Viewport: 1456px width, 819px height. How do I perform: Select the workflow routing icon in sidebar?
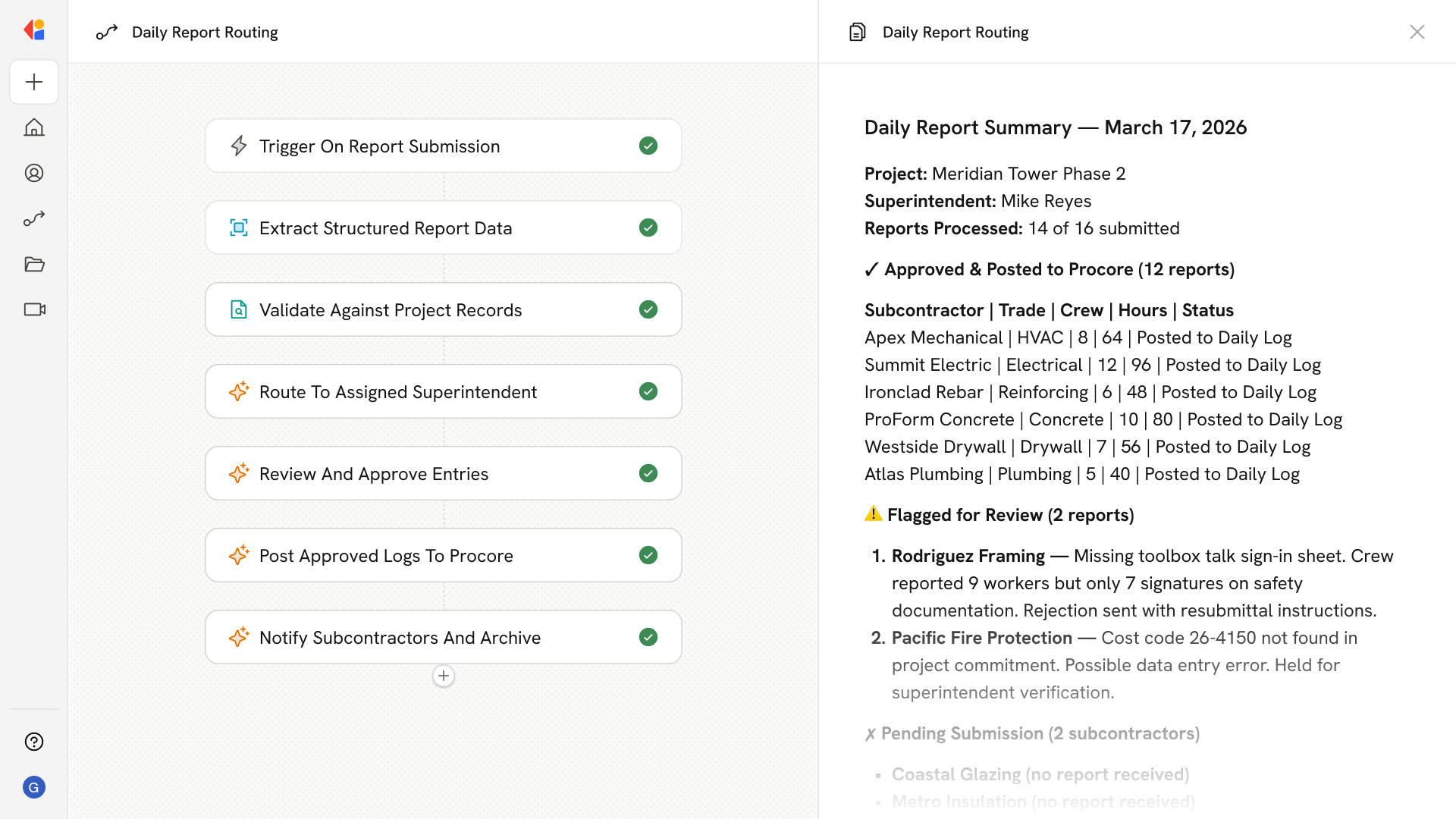pos(34,218)
